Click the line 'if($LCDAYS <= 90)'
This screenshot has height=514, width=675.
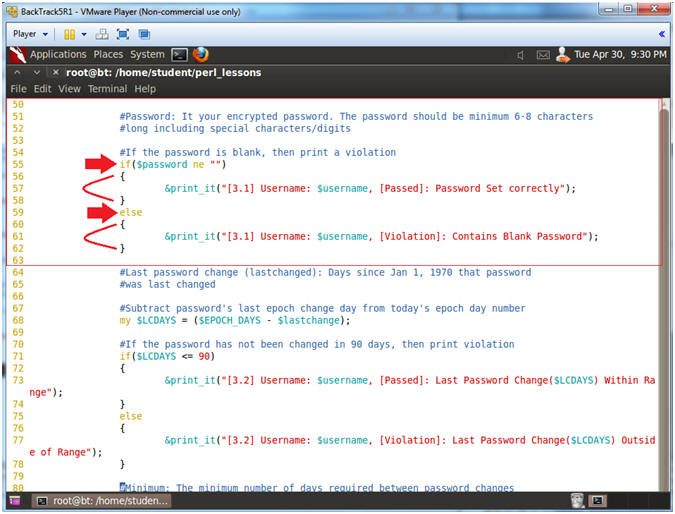tap(167, 356)
